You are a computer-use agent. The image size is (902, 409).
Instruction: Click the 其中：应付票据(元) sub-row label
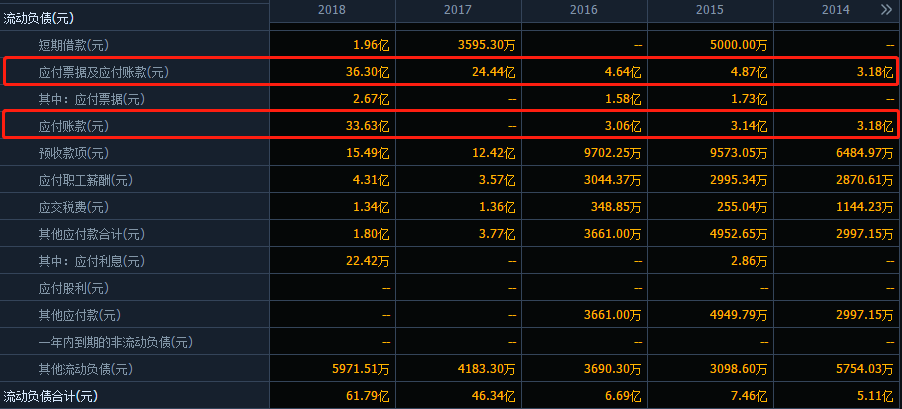(91, 99)
